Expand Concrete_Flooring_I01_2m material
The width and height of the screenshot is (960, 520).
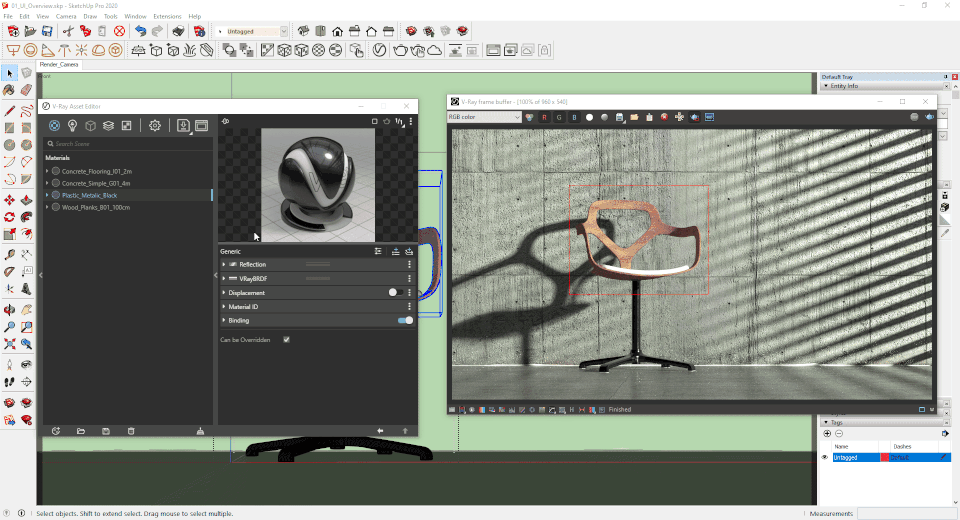point(47,171)
